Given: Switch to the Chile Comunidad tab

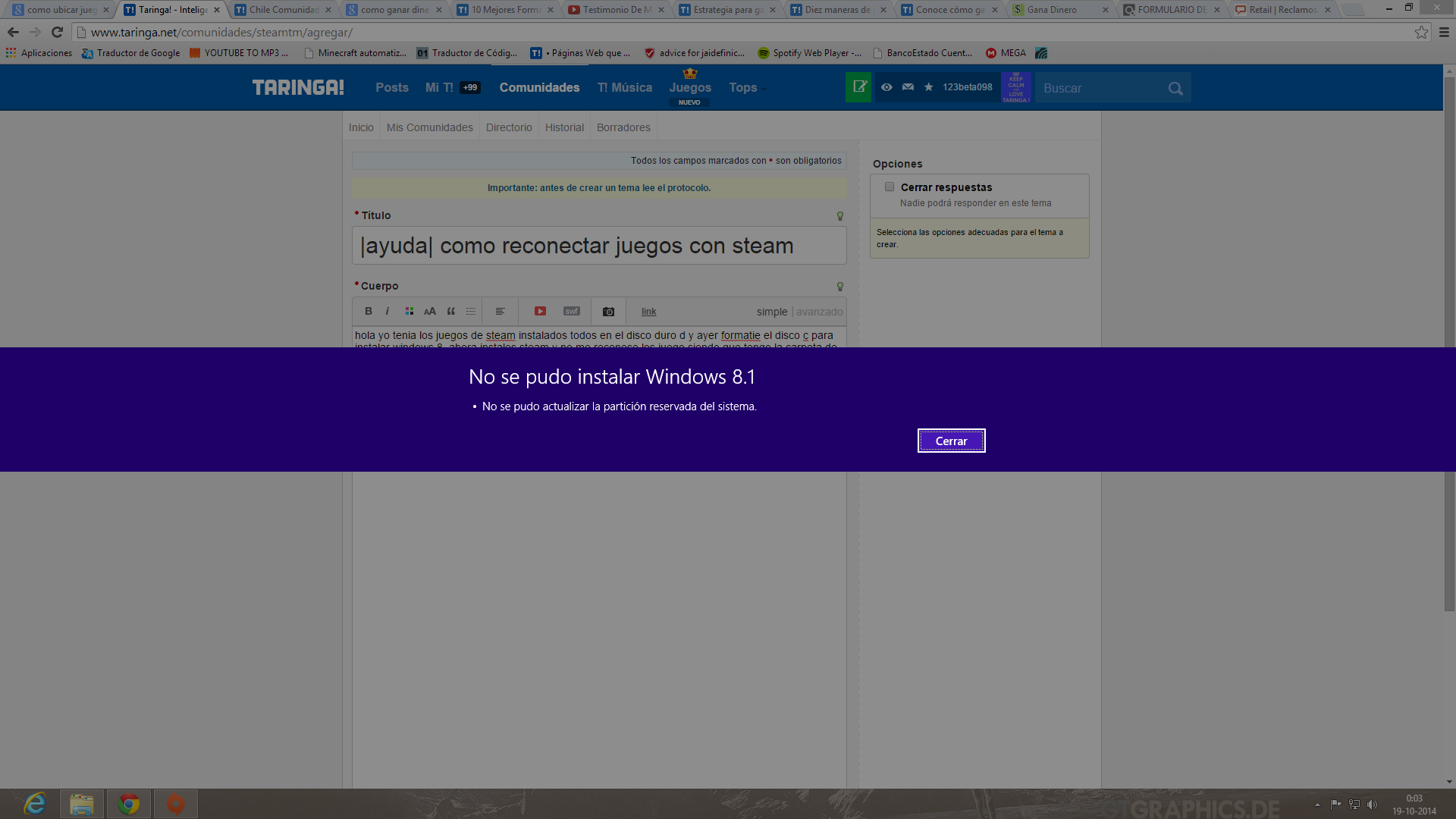Looking at the screenshot, I should [283, 10].
